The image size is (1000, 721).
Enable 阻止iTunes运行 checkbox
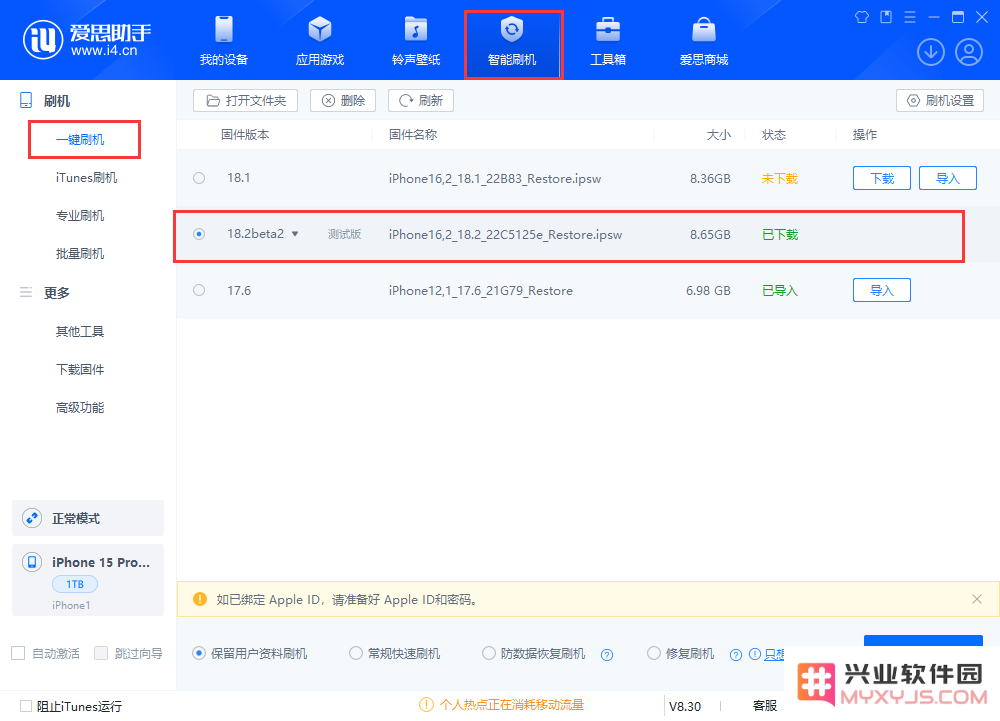[x=26, y=706]
